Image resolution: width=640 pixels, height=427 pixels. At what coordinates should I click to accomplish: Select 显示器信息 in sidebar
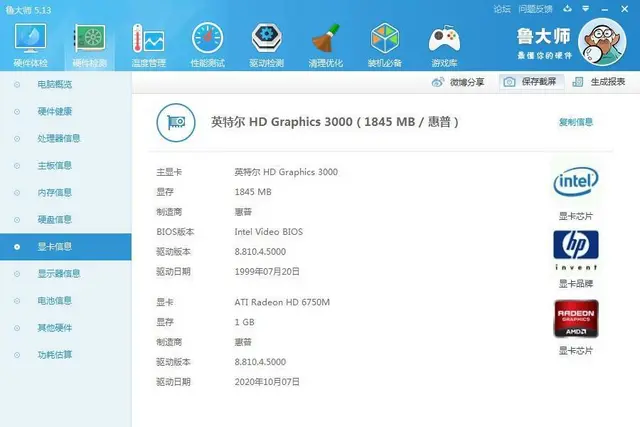66,274
